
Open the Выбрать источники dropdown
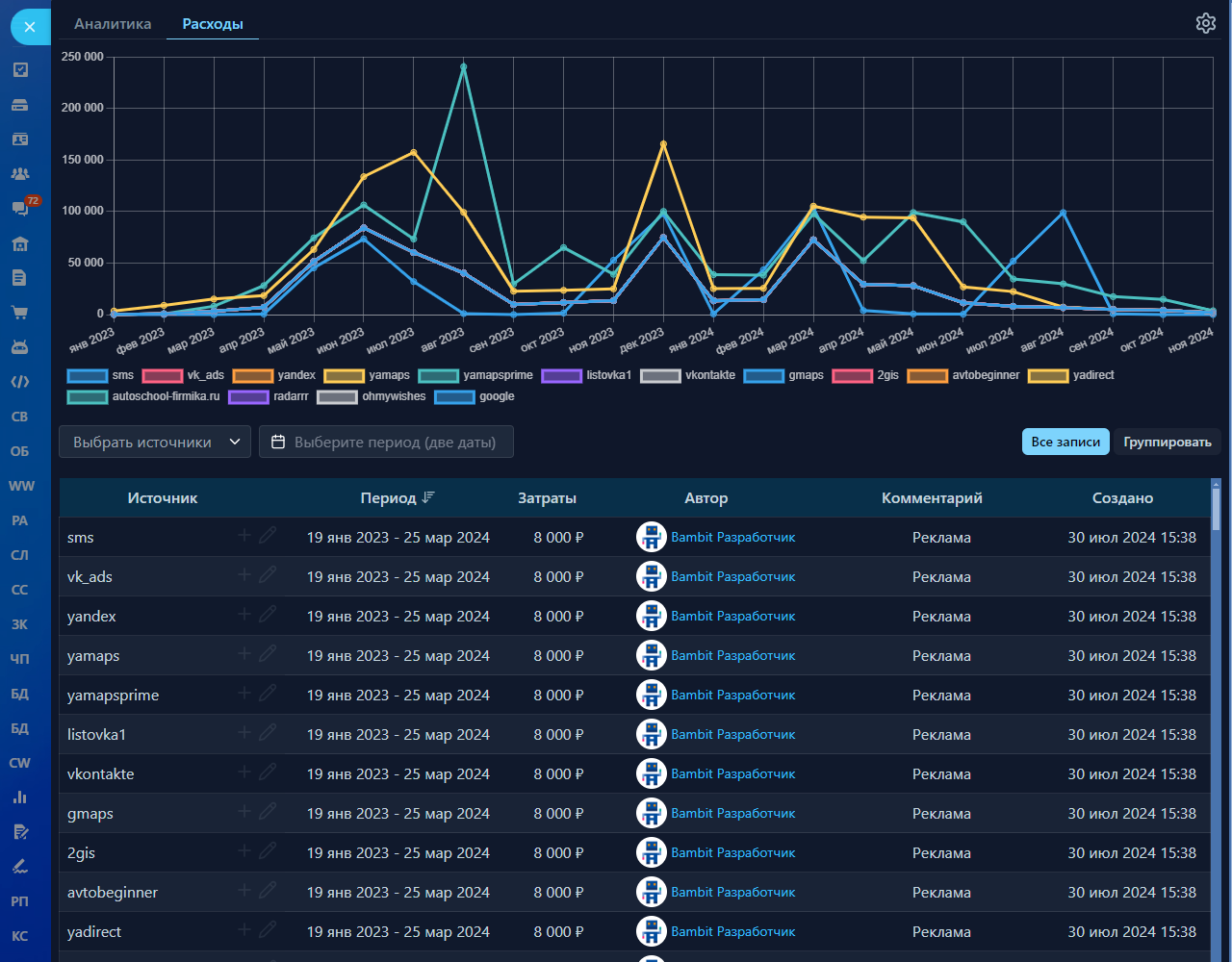(x=155, y=442)
